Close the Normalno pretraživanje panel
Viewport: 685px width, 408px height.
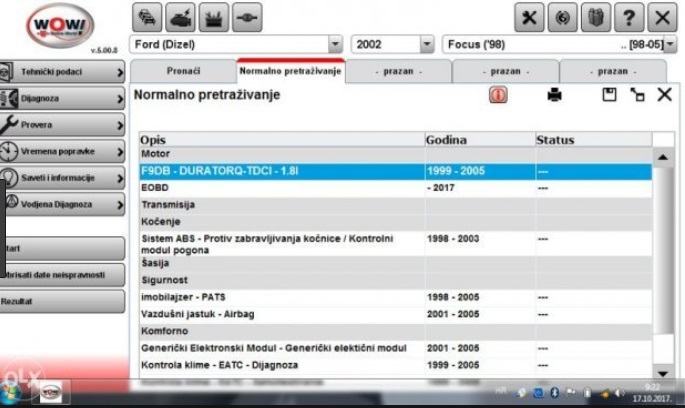click(x=664, y=94)
